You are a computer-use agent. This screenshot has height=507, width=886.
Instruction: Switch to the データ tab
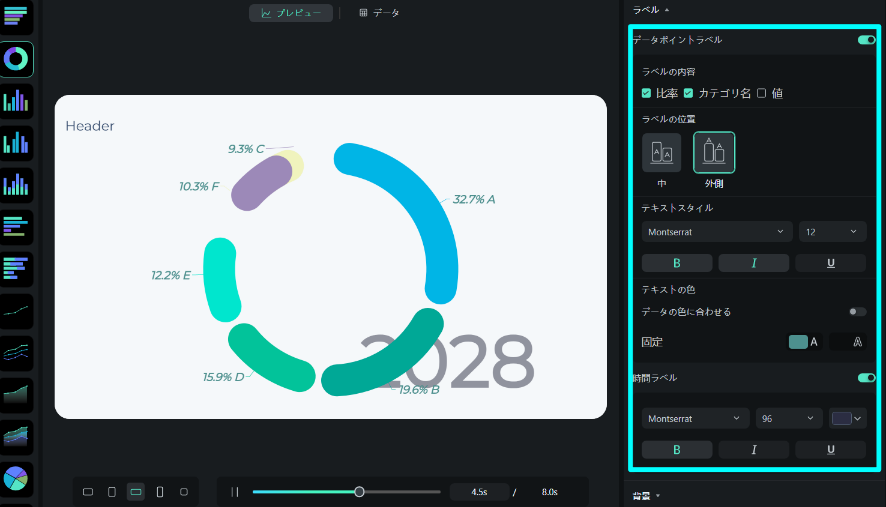(379, 13)
